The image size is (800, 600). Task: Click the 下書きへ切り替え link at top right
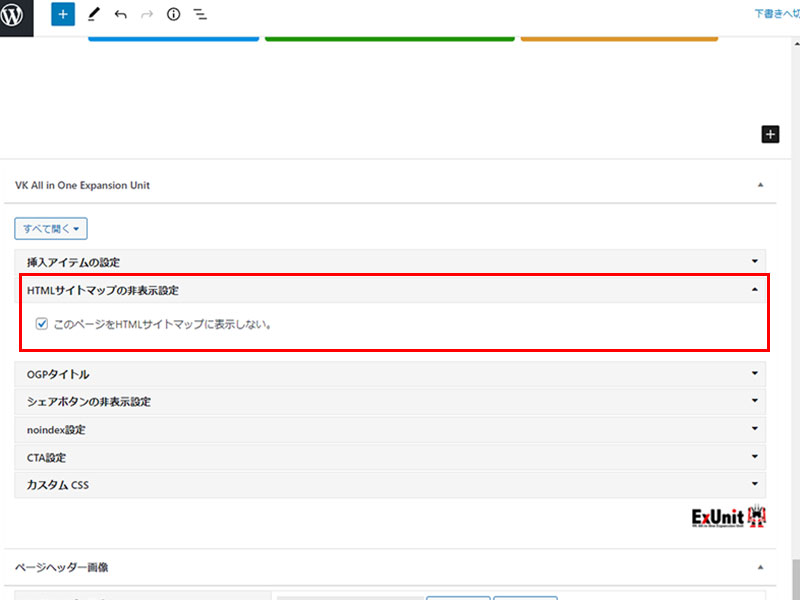(x=776, y=14)
